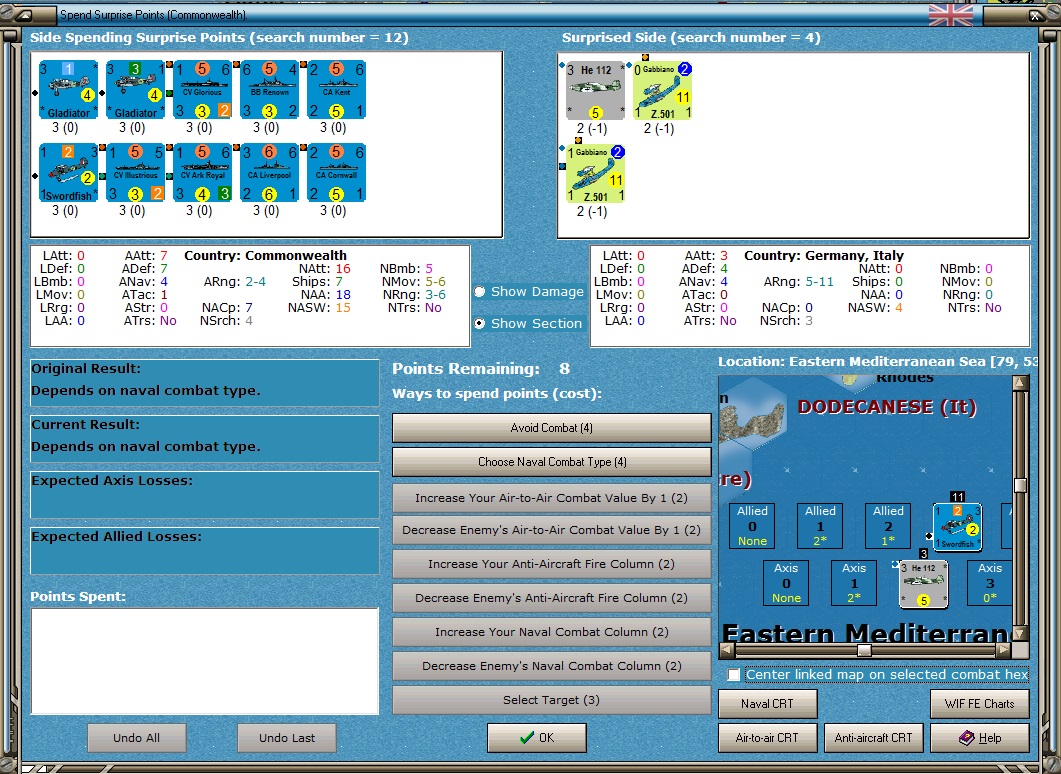
Task: Open the Help button
Action: click(980, 737)
